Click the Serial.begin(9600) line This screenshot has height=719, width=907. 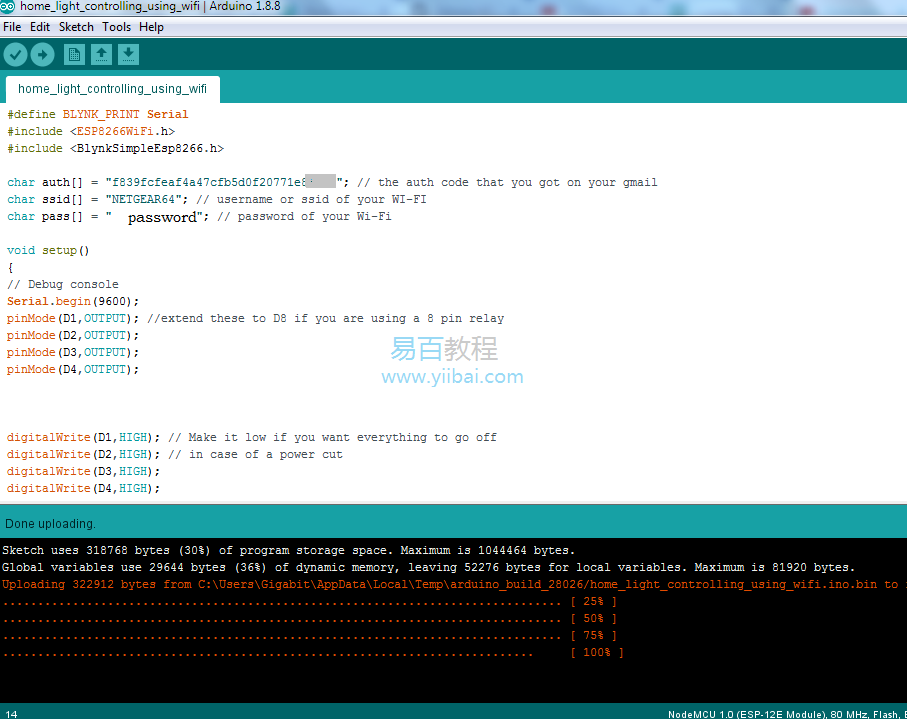pos(73,302)
